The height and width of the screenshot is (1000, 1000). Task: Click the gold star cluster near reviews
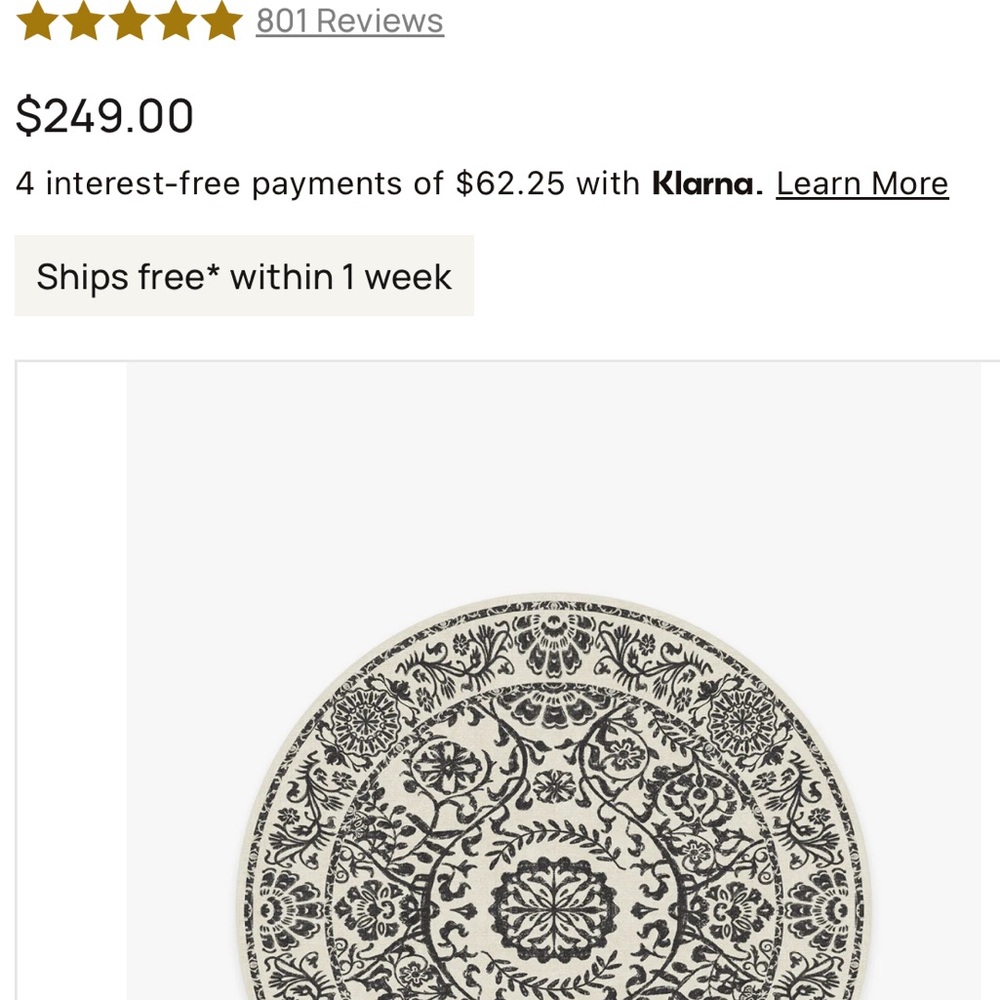(131, 18)
